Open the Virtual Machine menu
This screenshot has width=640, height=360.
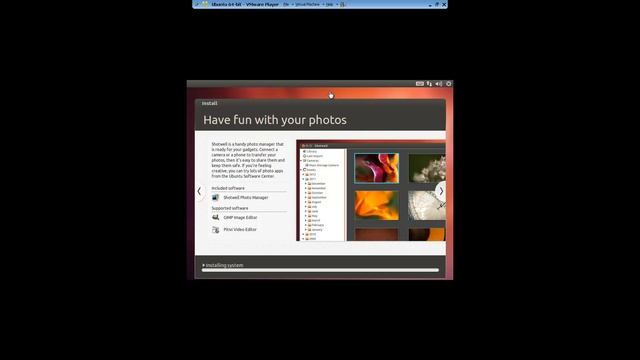click(x=307, y=4)
